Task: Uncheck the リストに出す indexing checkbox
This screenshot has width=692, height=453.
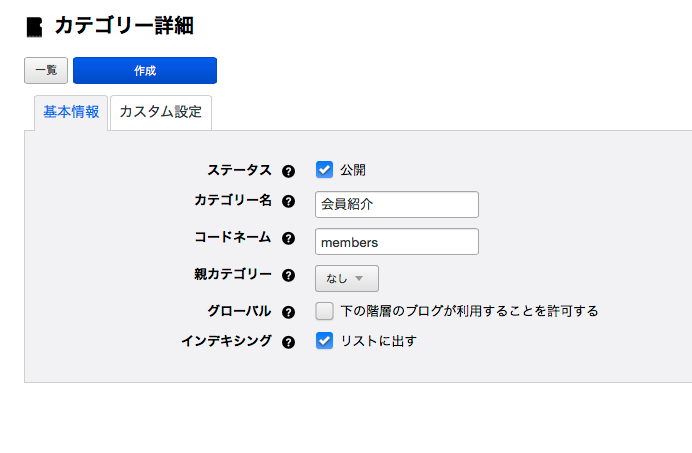Action: click(324, 341)
